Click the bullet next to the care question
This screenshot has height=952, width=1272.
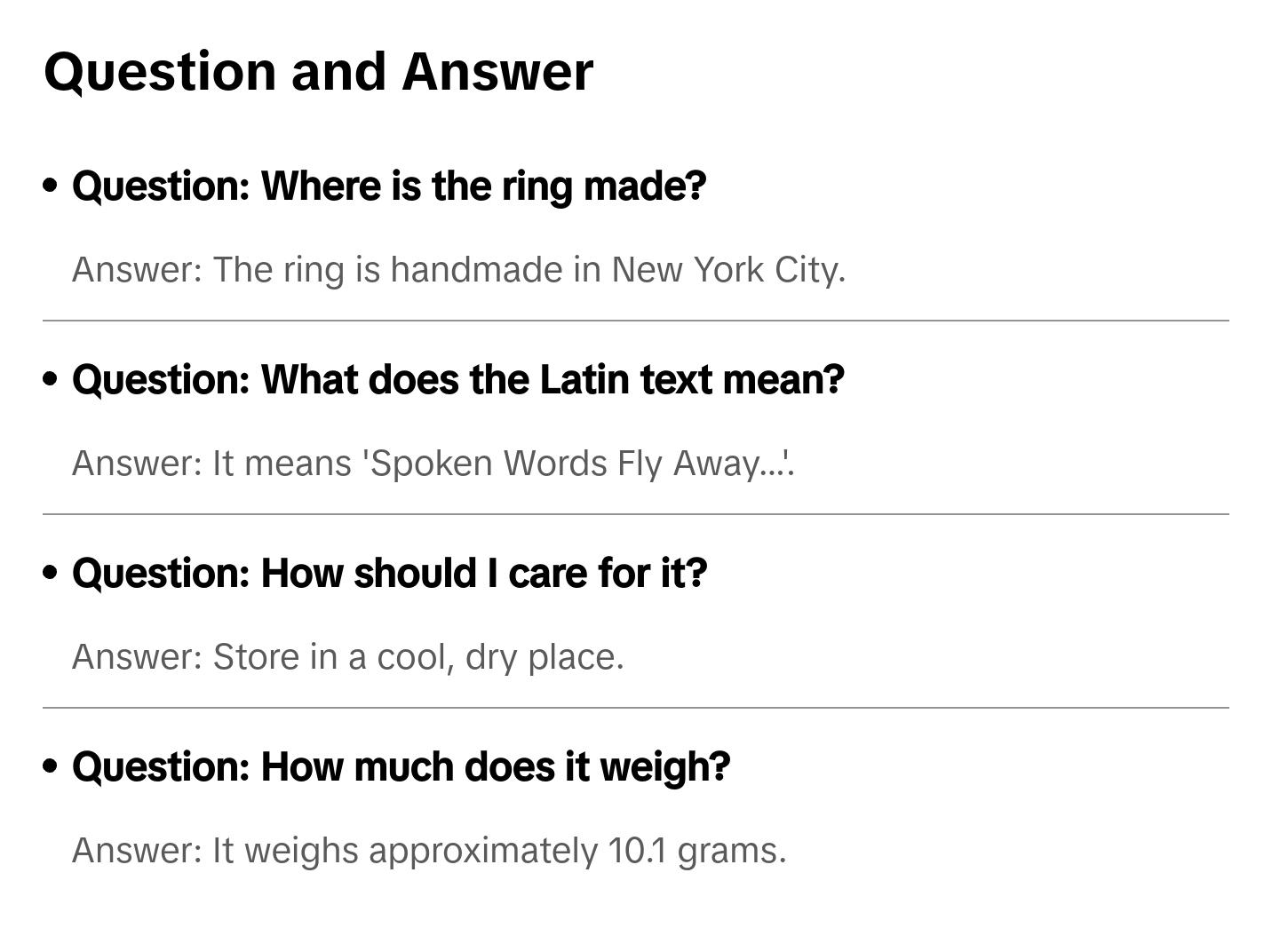(51, 573)
